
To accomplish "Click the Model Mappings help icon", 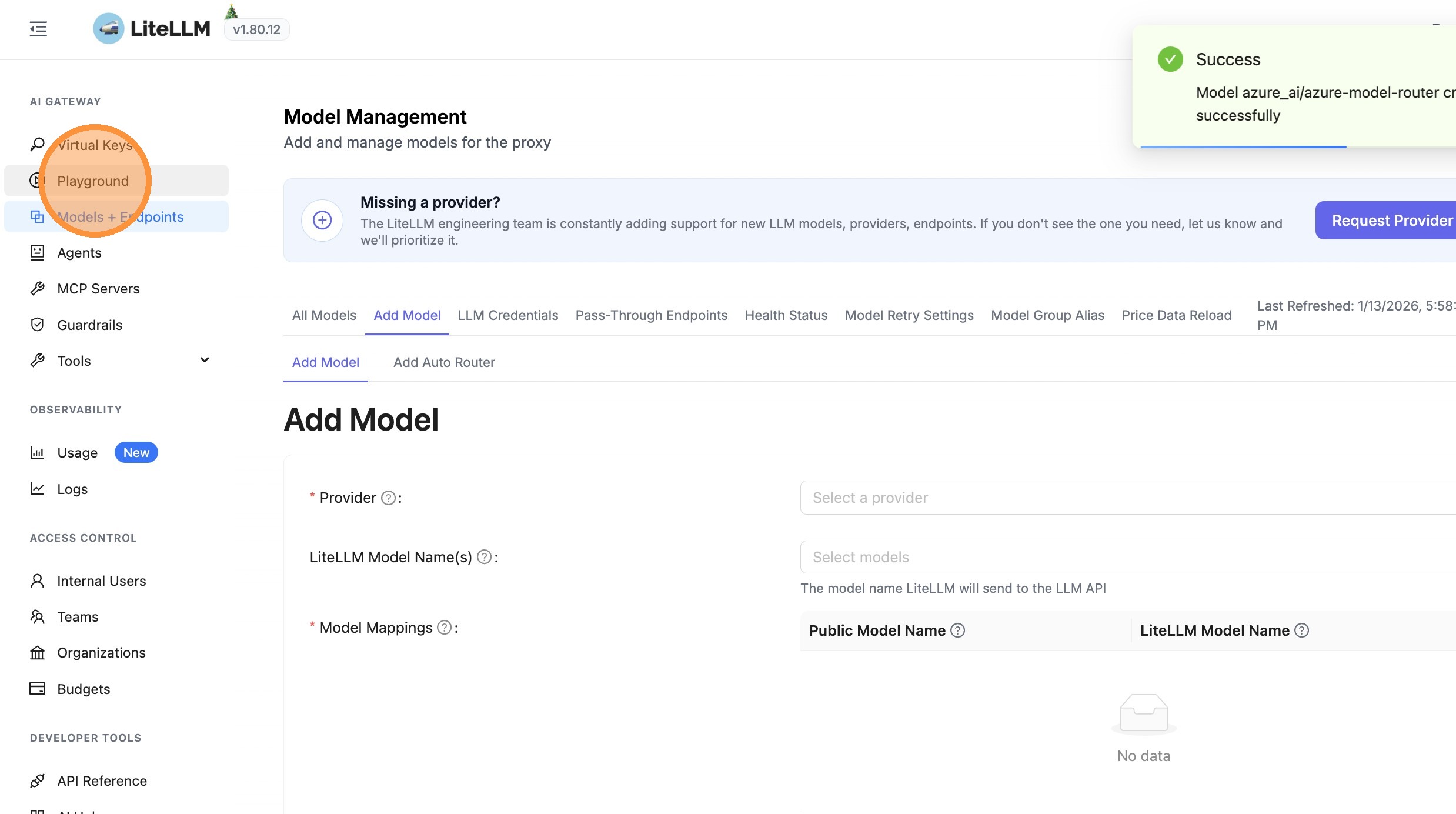I will point(445,628).
